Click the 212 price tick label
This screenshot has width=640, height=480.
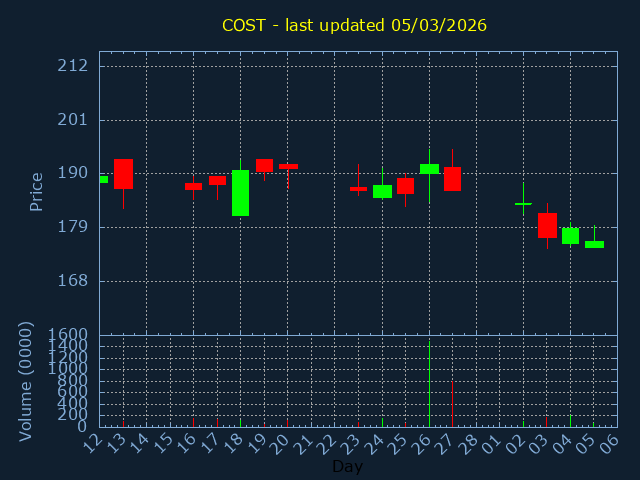pos(73,66)
